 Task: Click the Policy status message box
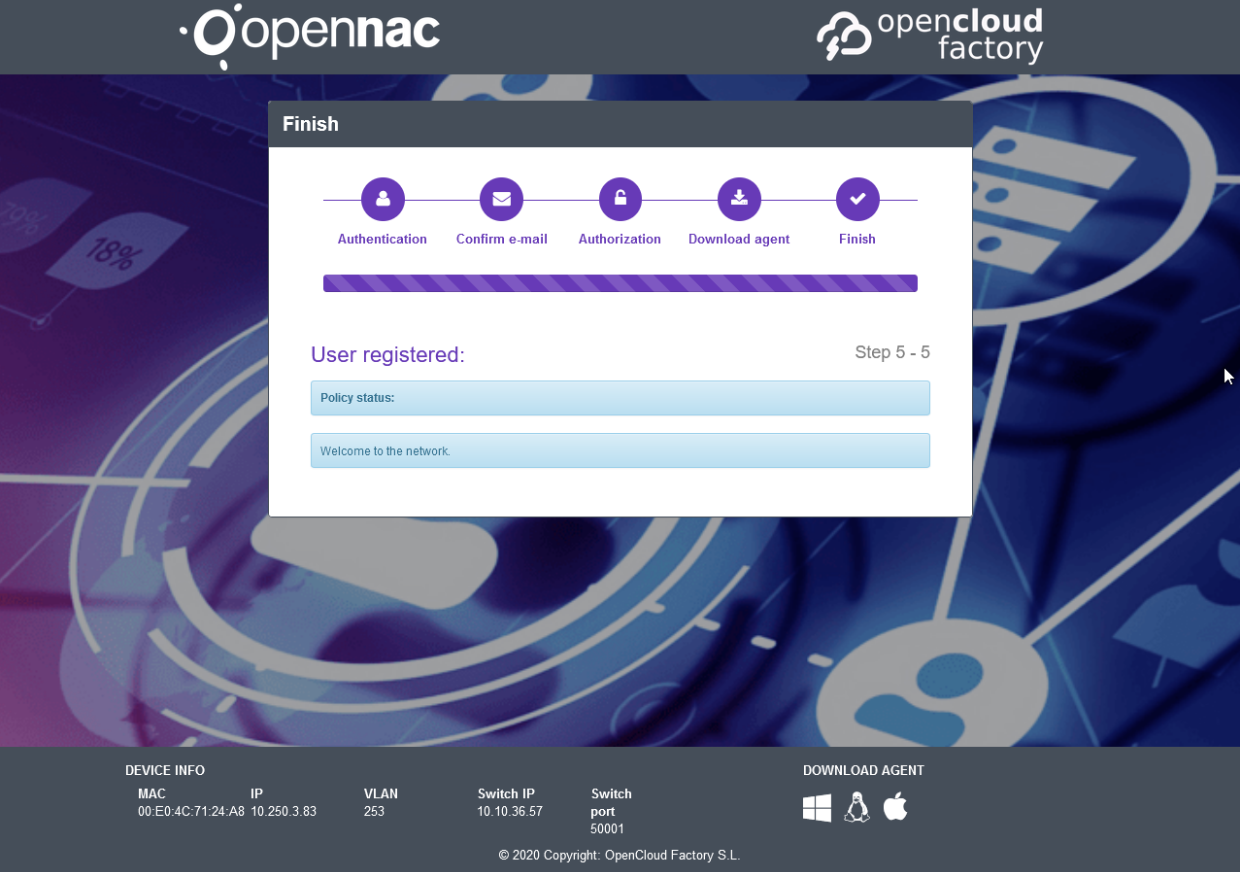[620, 398]
